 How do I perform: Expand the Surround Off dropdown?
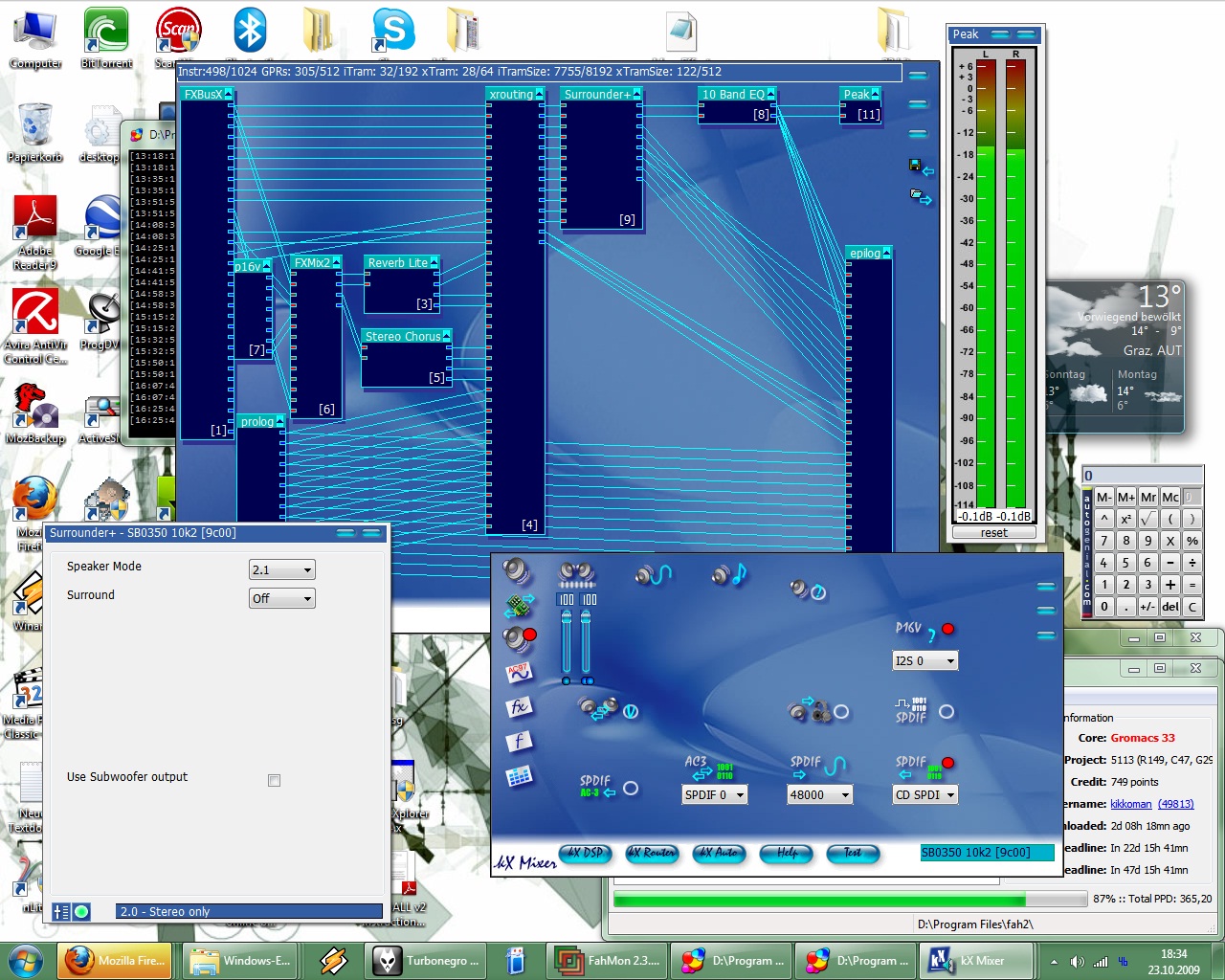coord(281,599)
